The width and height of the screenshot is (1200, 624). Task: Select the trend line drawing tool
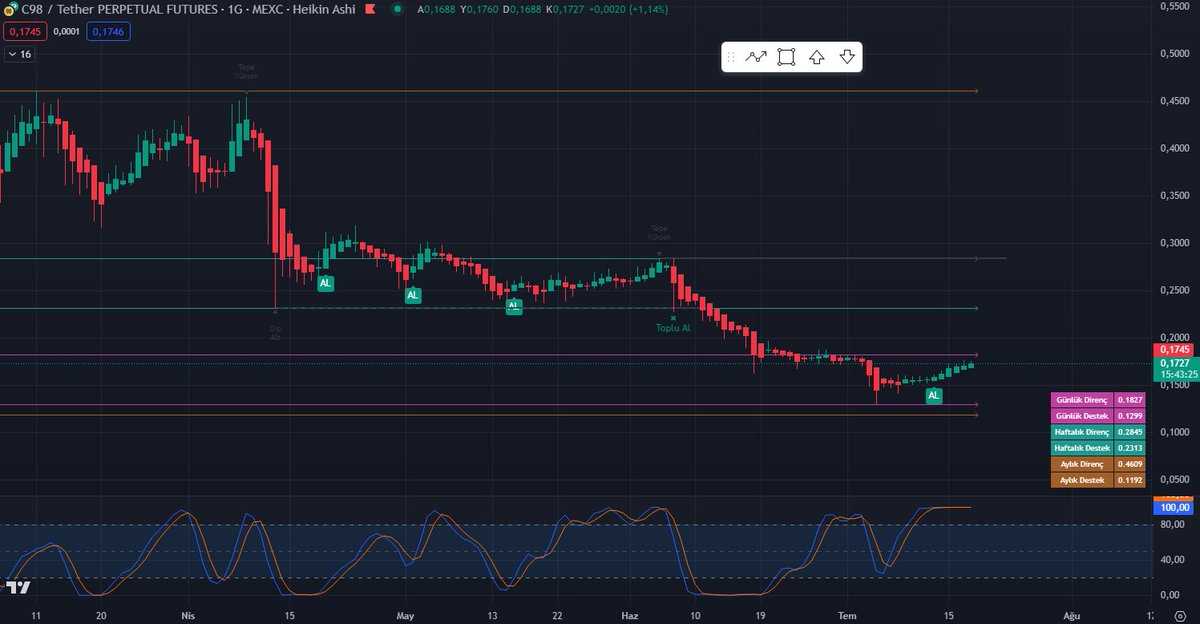(x=756, y=57)
